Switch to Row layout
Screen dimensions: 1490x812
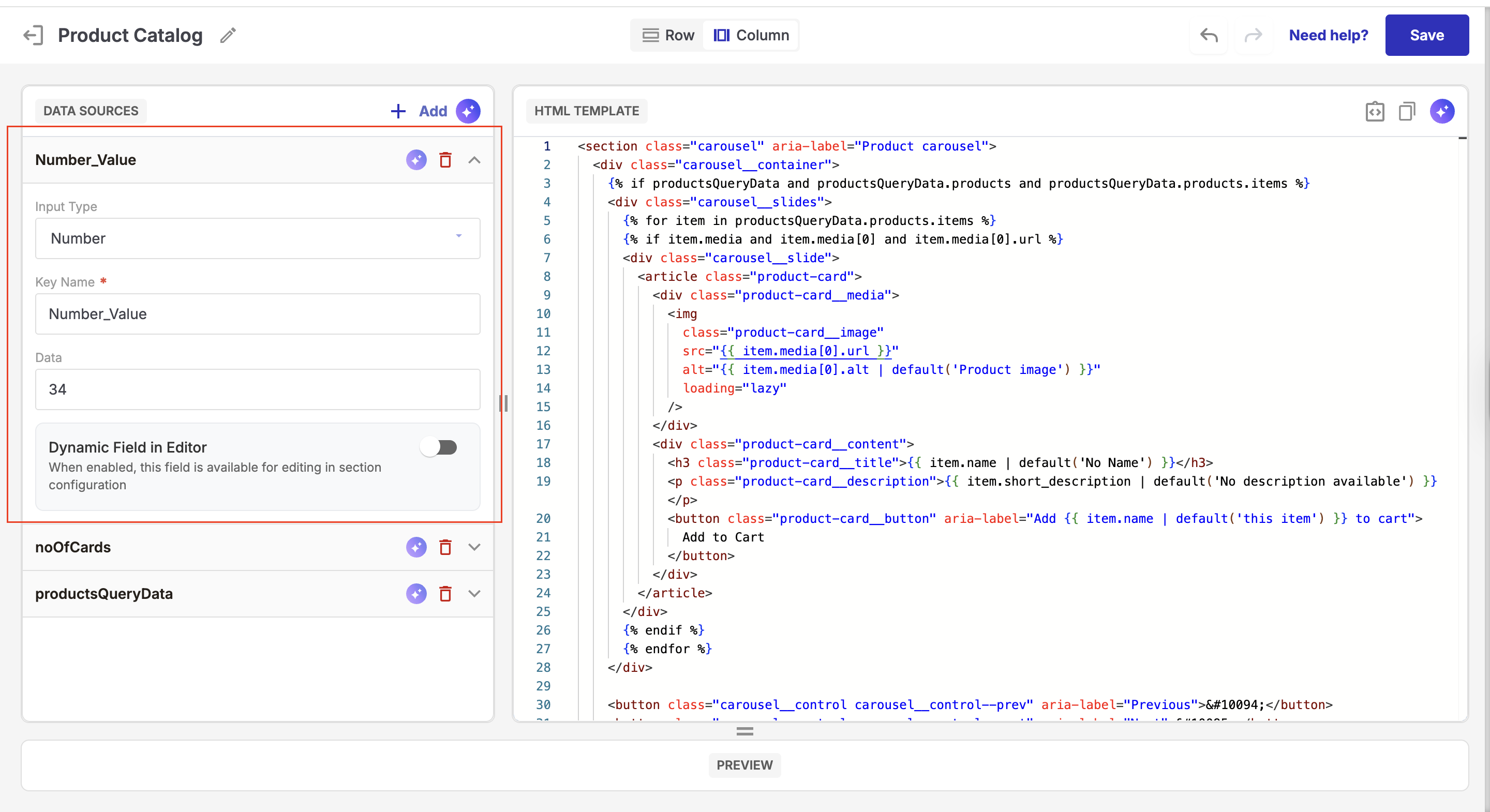pyautogui.click(x=668, y=35)
